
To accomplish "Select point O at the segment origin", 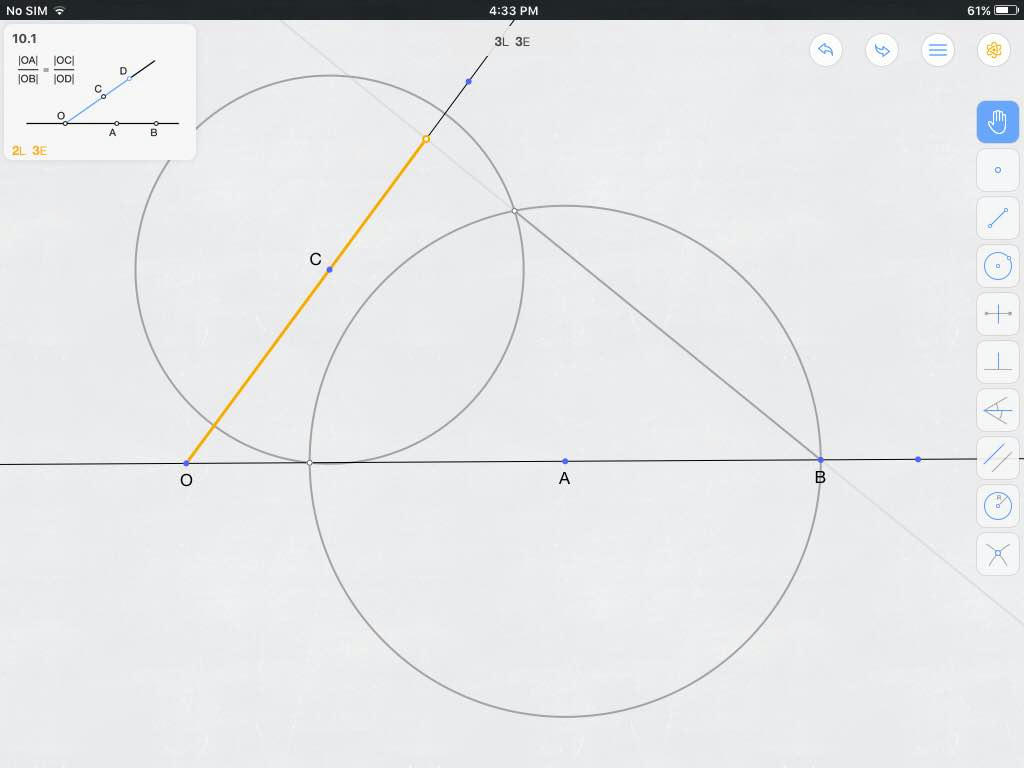I will pyautogui.click(x=186, y=463).
